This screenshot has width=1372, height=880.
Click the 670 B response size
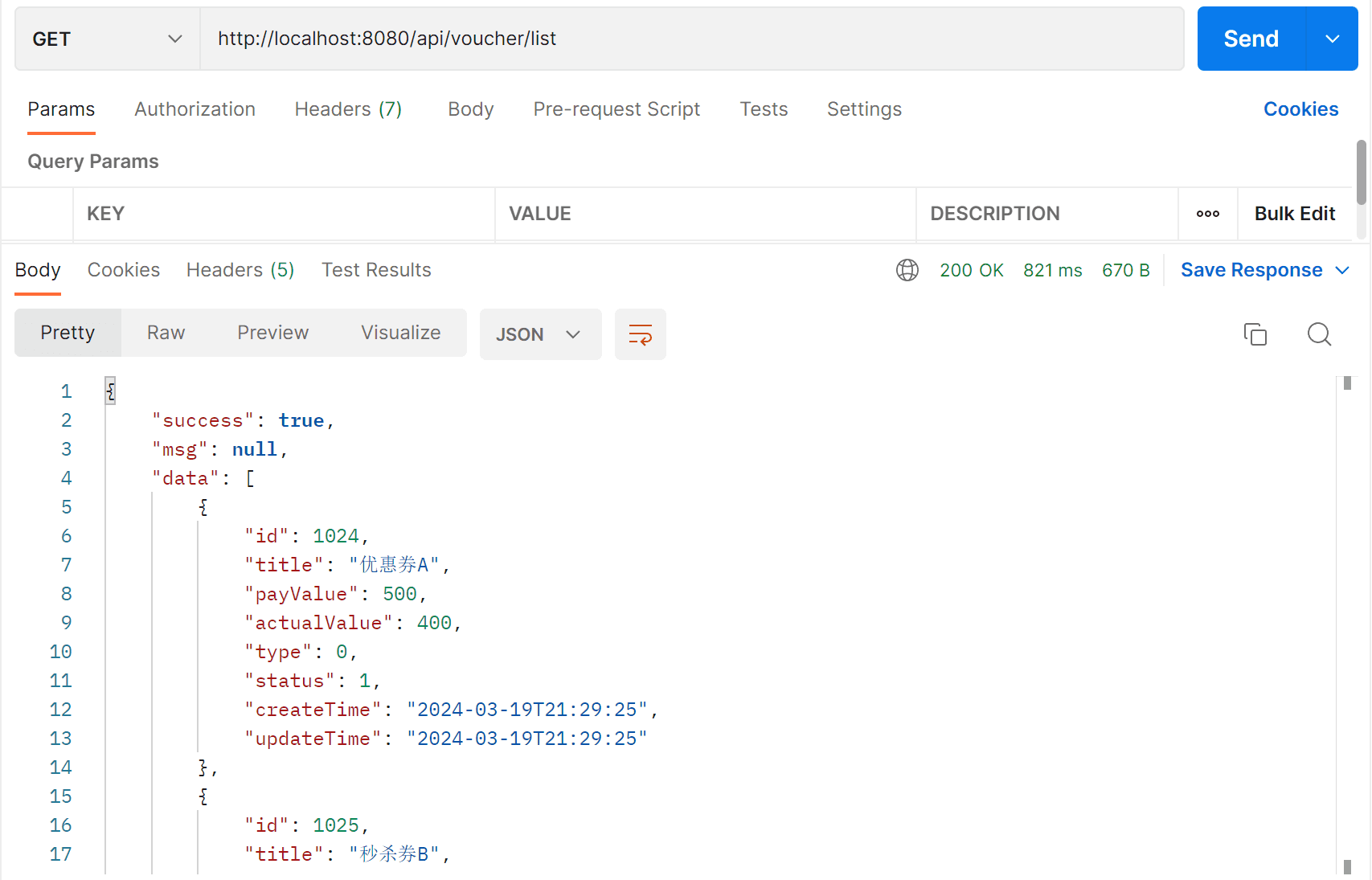tap(1125, 270)
